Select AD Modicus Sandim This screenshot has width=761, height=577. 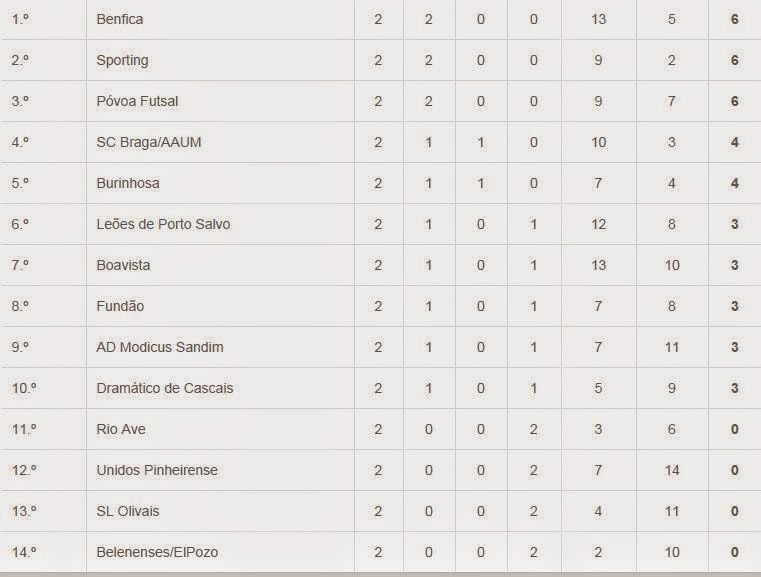tap(160, 347)
